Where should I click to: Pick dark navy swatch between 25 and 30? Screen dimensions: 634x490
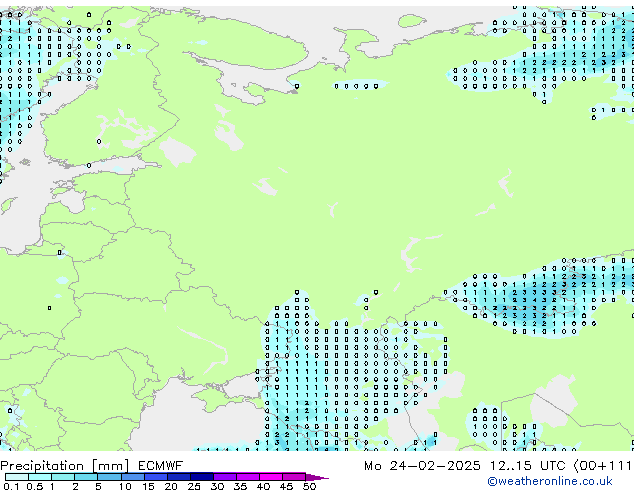point(202,477)
